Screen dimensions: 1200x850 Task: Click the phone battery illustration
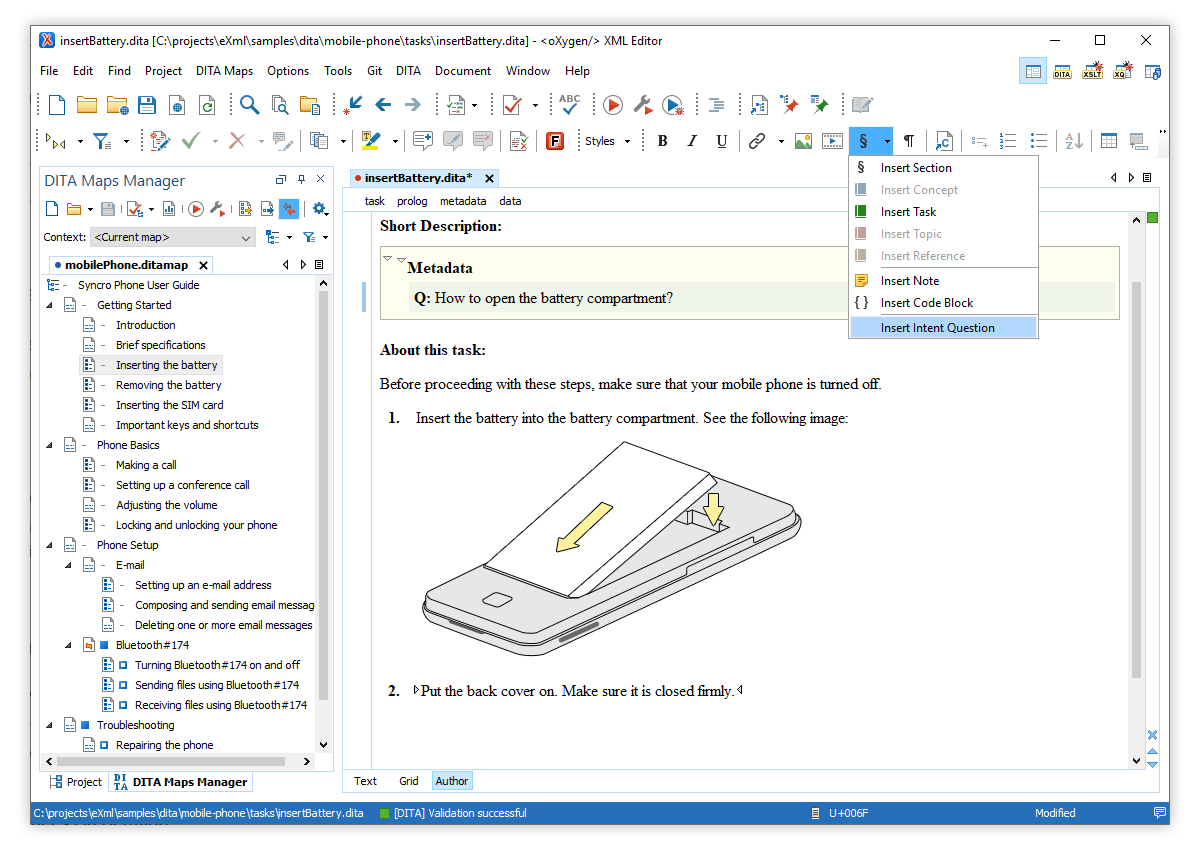[611, 547]
